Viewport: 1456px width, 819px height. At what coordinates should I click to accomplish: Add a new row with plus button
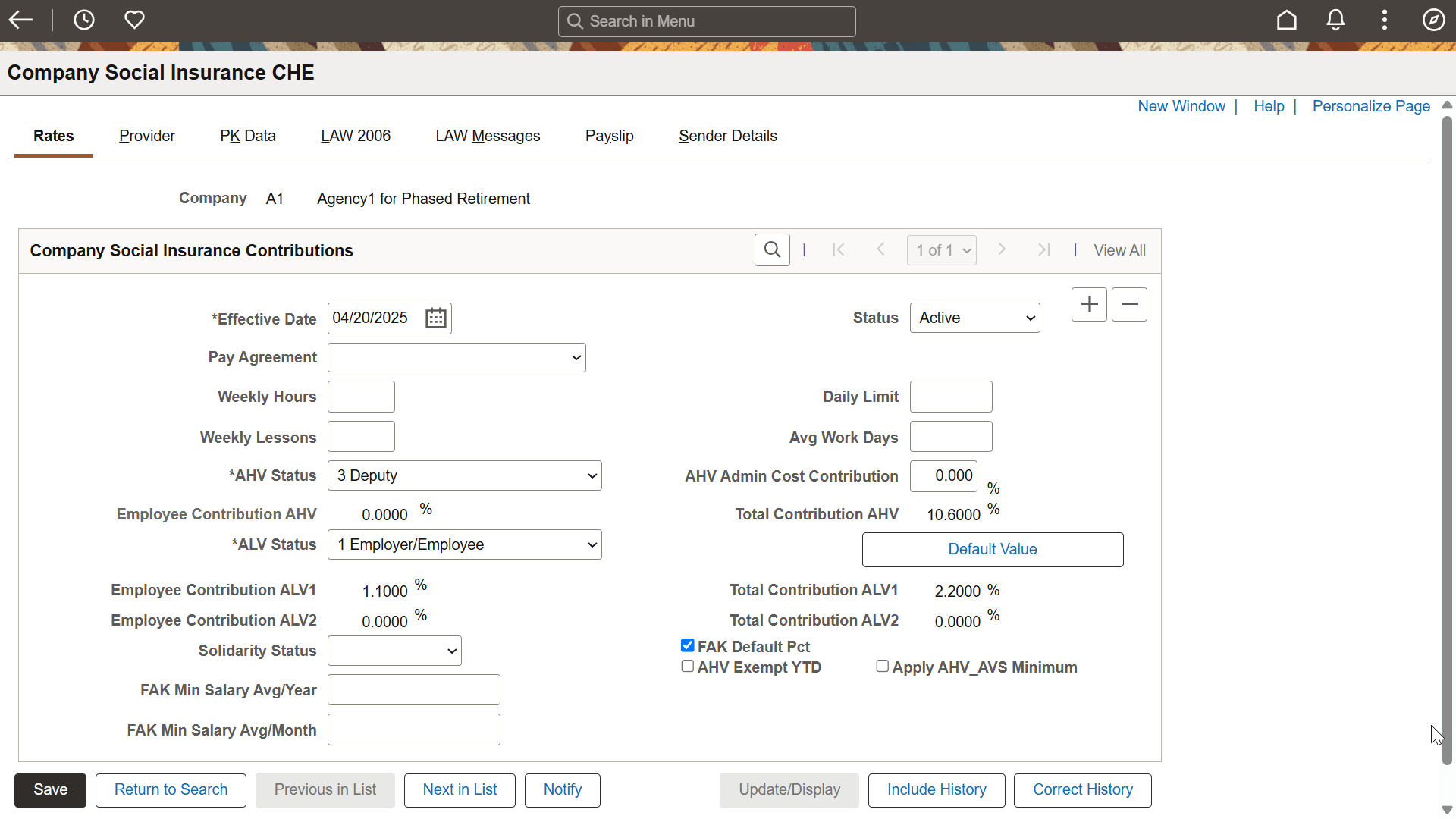tap(1089, 305)
